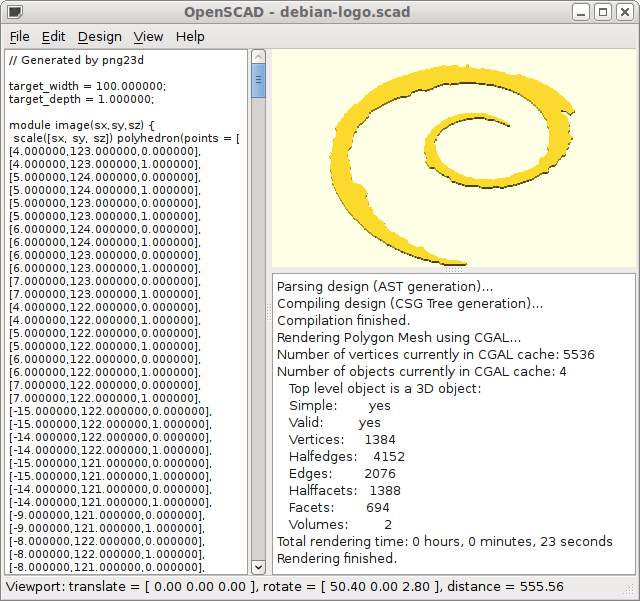The width and height of the screenshot is (640, 601).
Task: Click the 'distance = 555.56' status bar value
Action: click(505, 587)
